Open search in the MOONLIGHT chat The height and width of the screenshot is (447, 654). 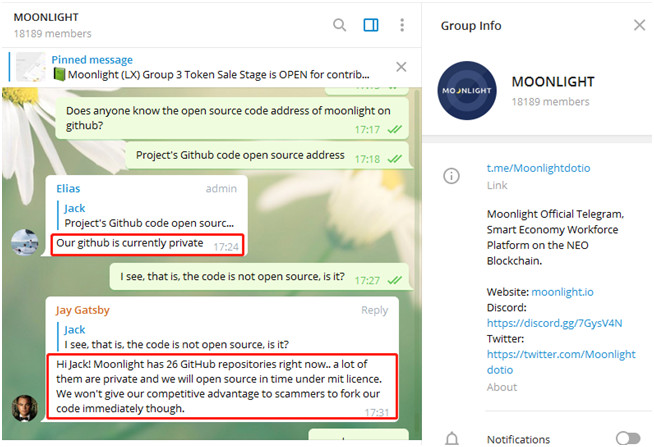point(339,25)
